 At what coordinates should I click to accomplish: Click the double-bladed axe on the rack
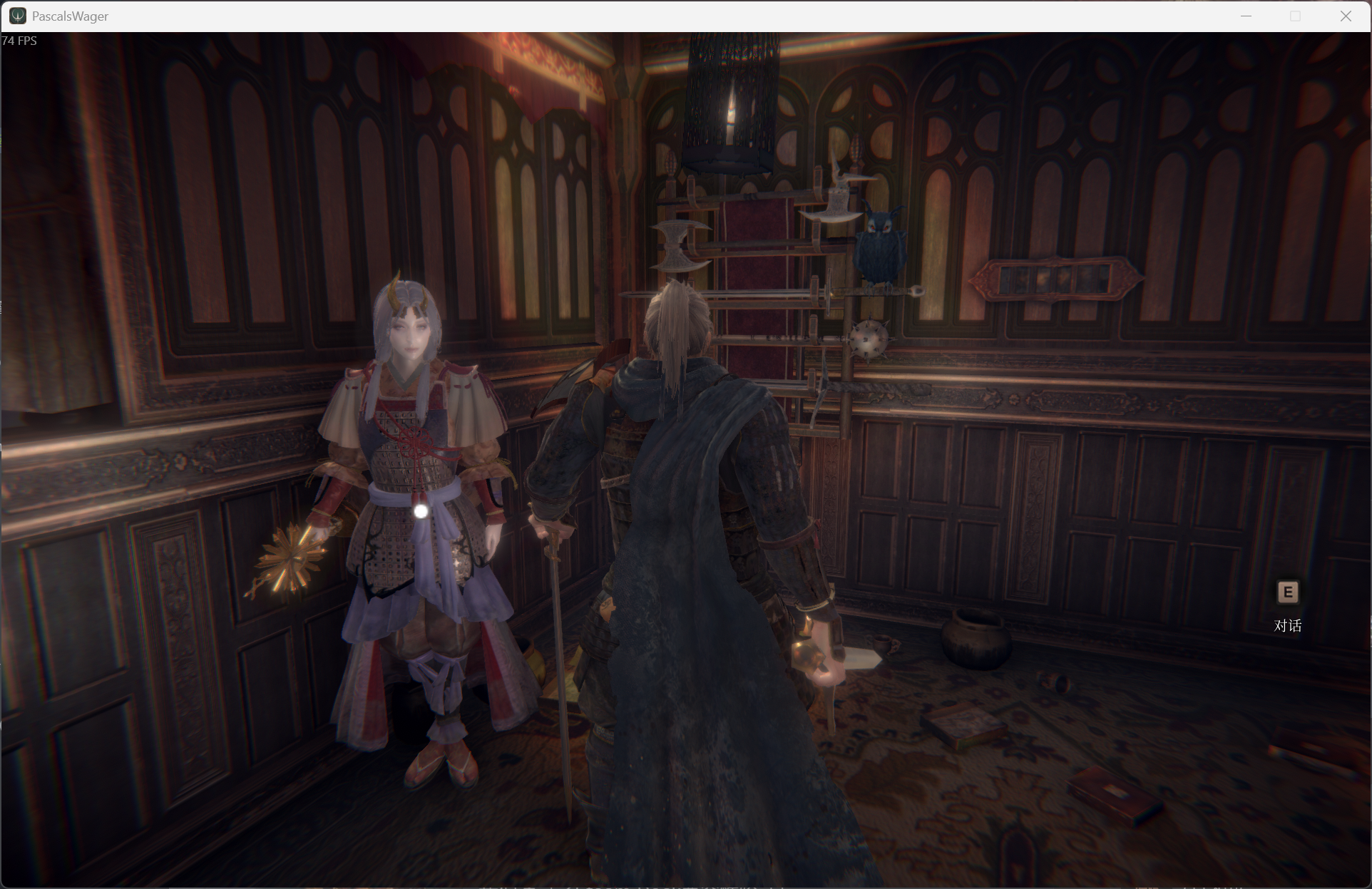678,246
